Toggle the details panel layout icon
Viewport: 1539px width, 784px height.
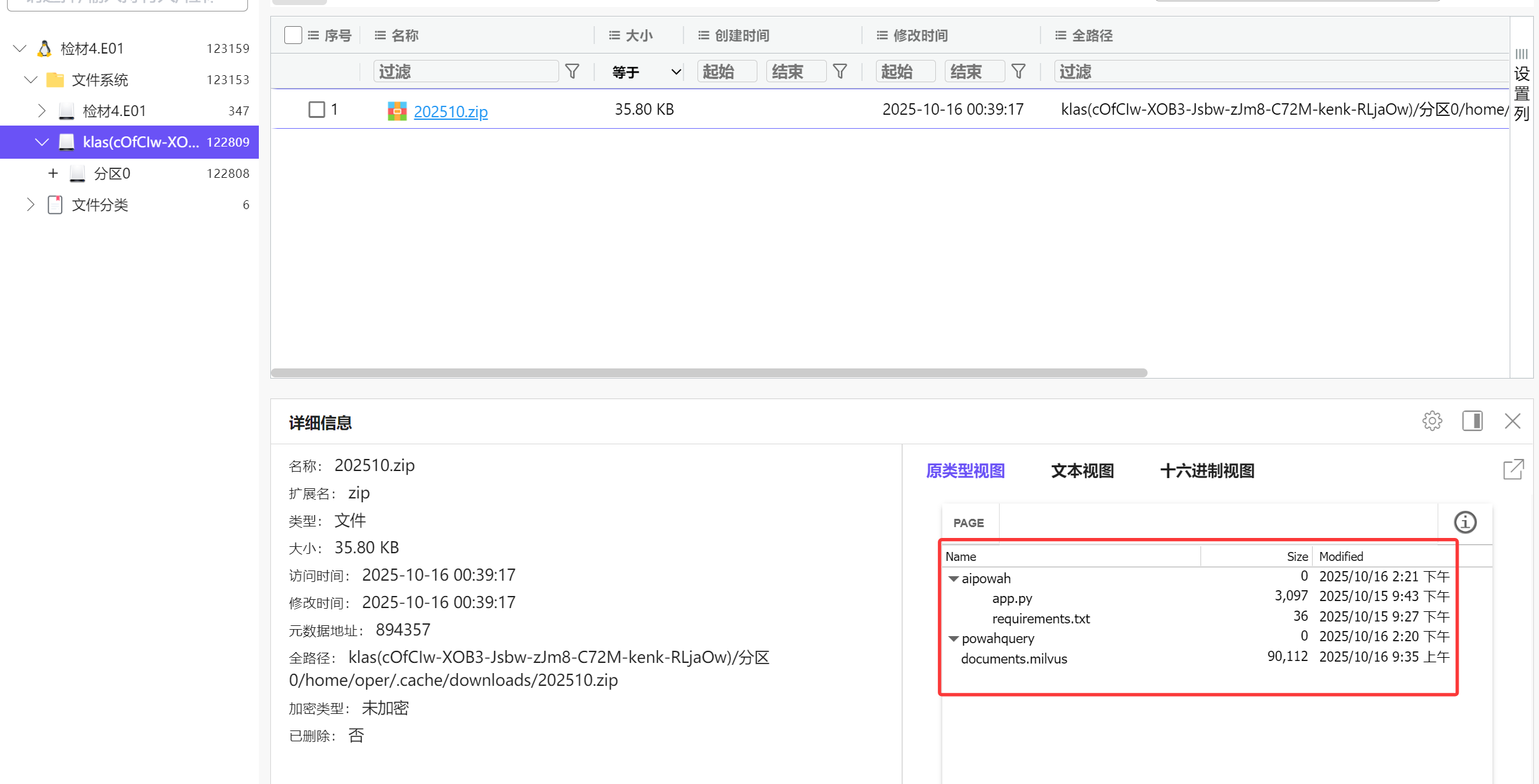click(x=1472, y=421)
